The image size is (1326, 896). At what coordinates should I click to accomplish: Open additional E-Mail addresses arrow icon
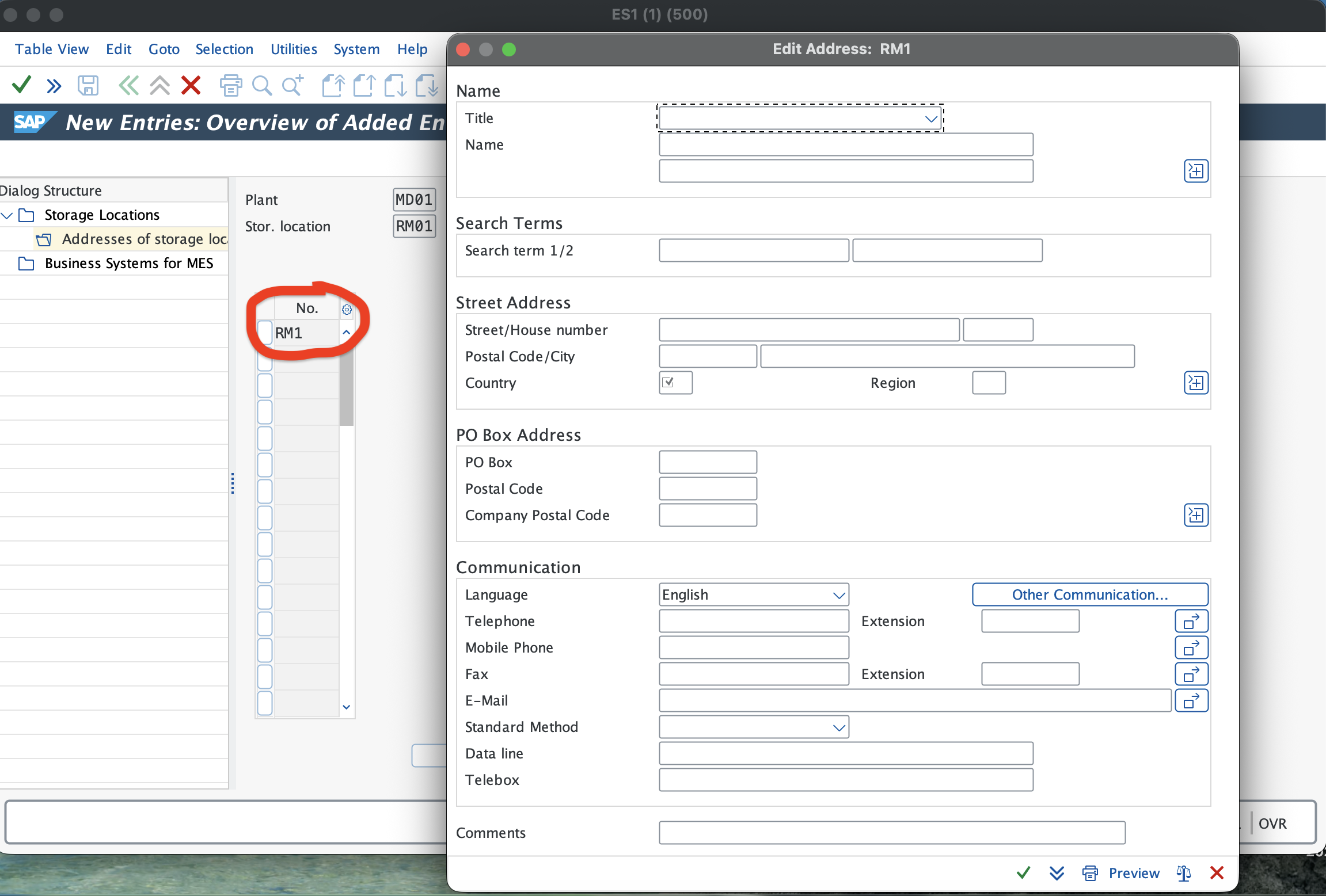(1191, 701)
